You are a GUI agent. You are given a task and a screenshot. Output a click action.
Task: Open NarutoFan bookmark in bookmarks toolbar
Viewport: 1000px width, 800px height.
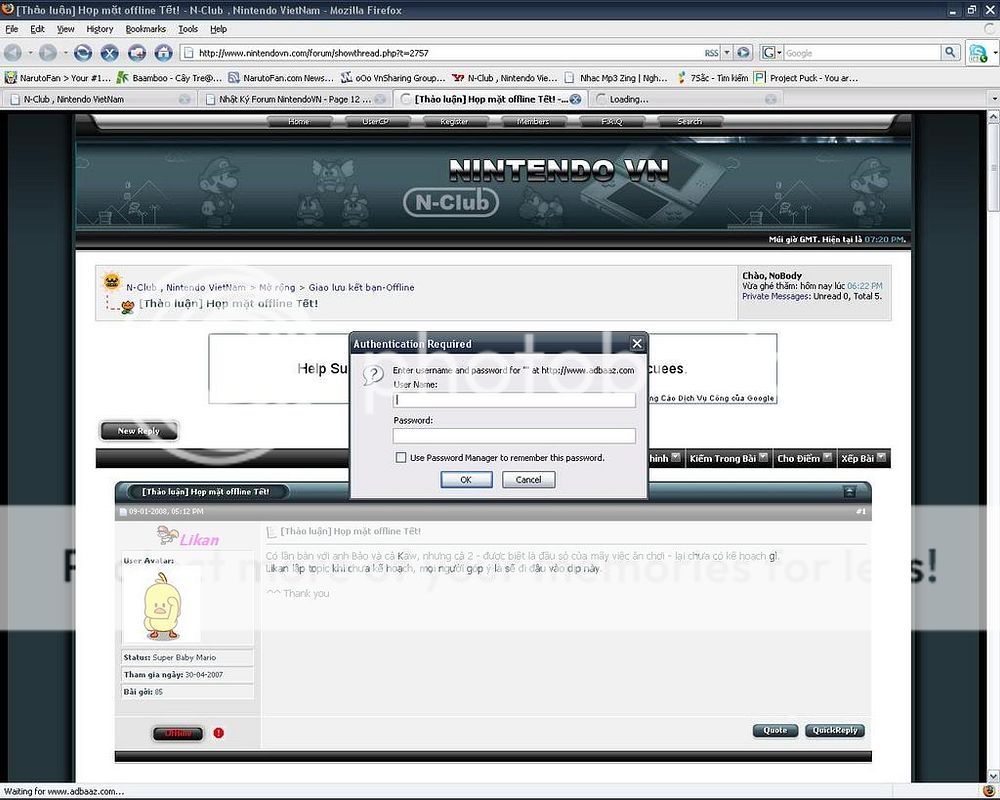58,78
